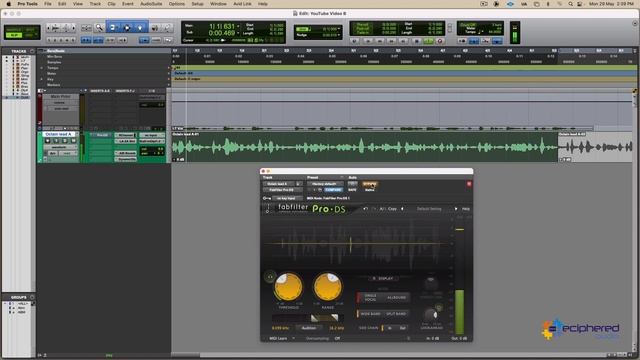
Task: Click the track name field in Edit window
Action: coord(58,134)
